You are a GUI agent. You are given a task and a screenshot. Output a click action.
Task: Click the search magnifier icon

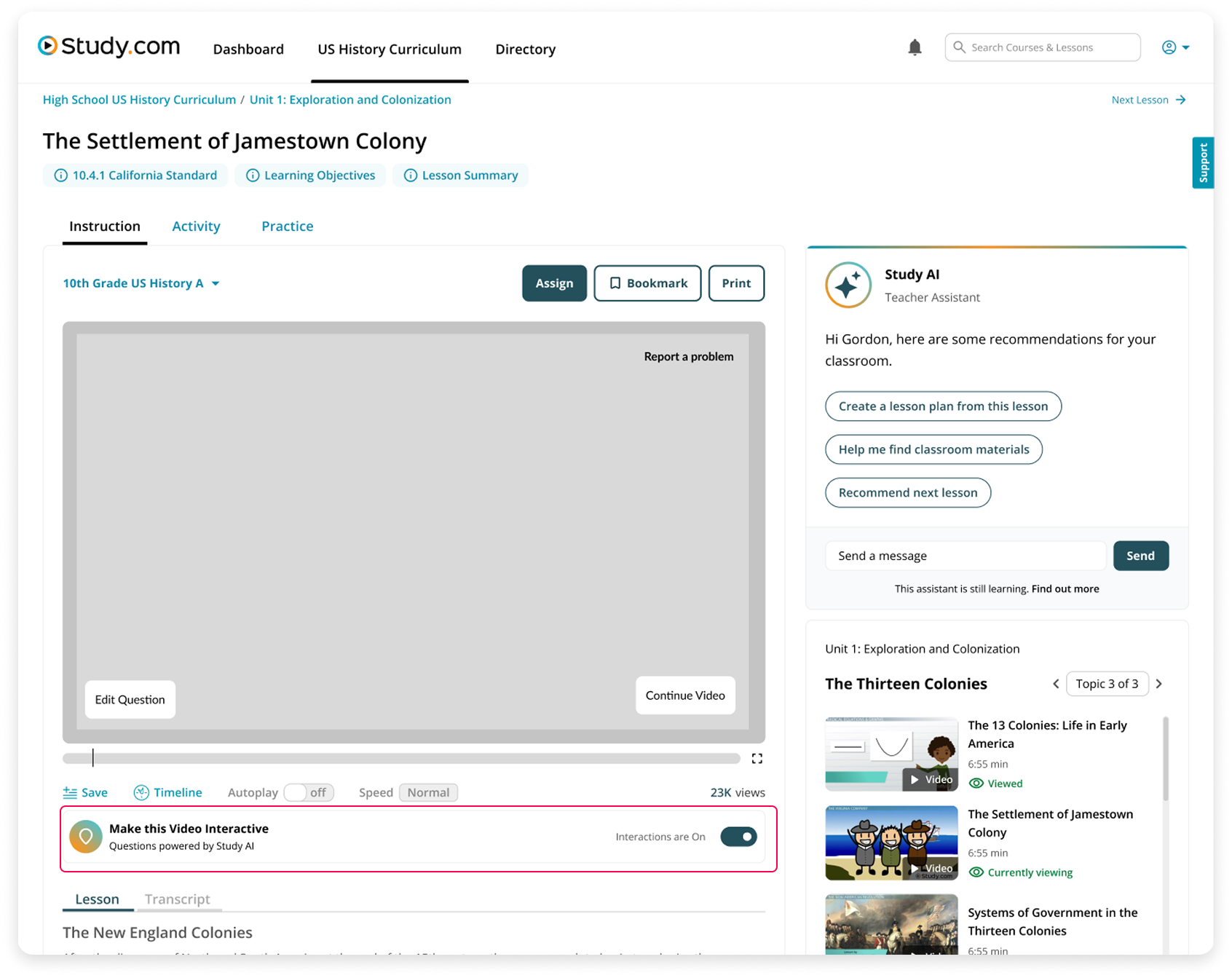[959, 47]
